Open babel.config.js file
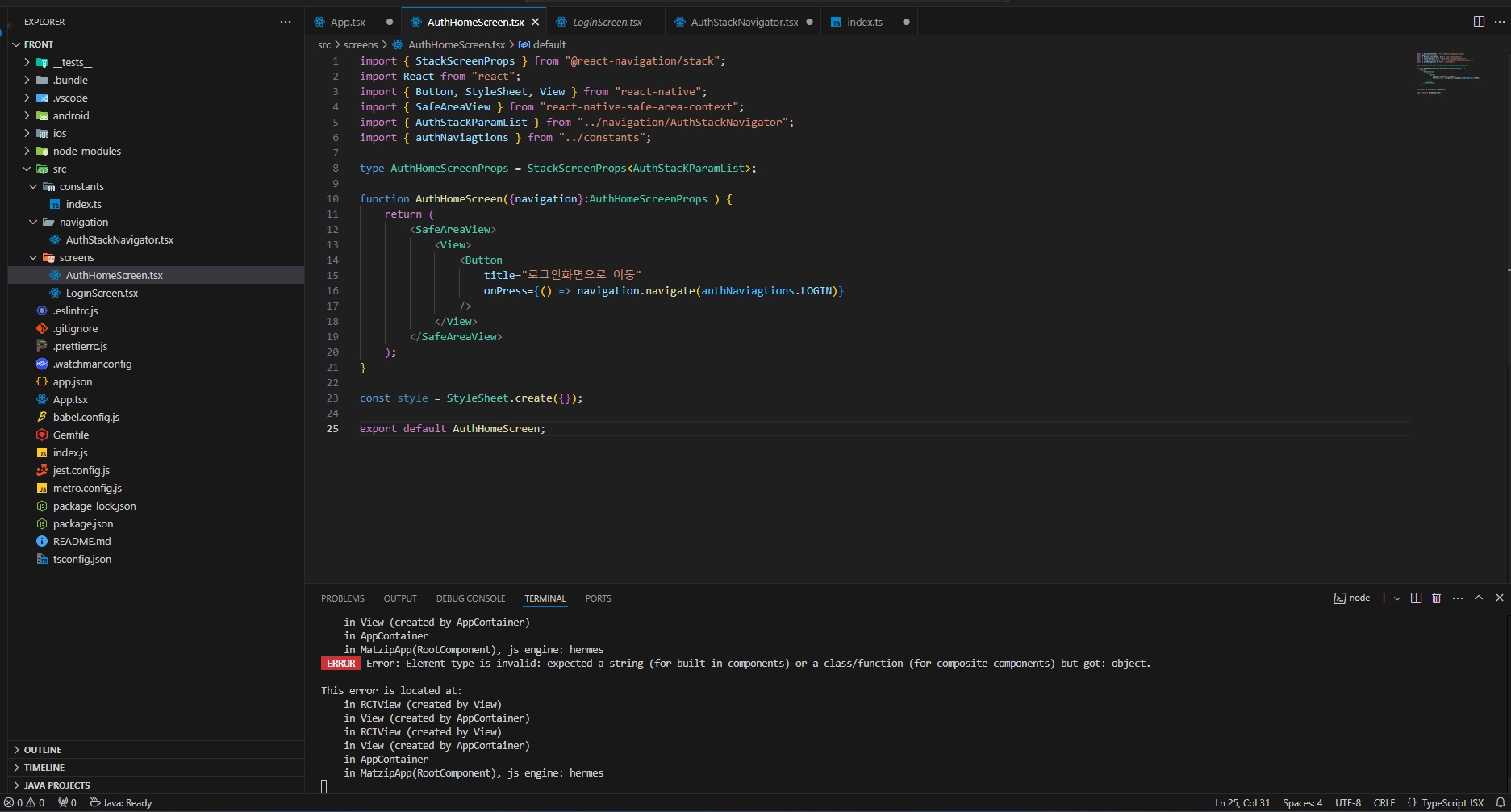This screenshot has height=812, width=1511. point(157,417)
